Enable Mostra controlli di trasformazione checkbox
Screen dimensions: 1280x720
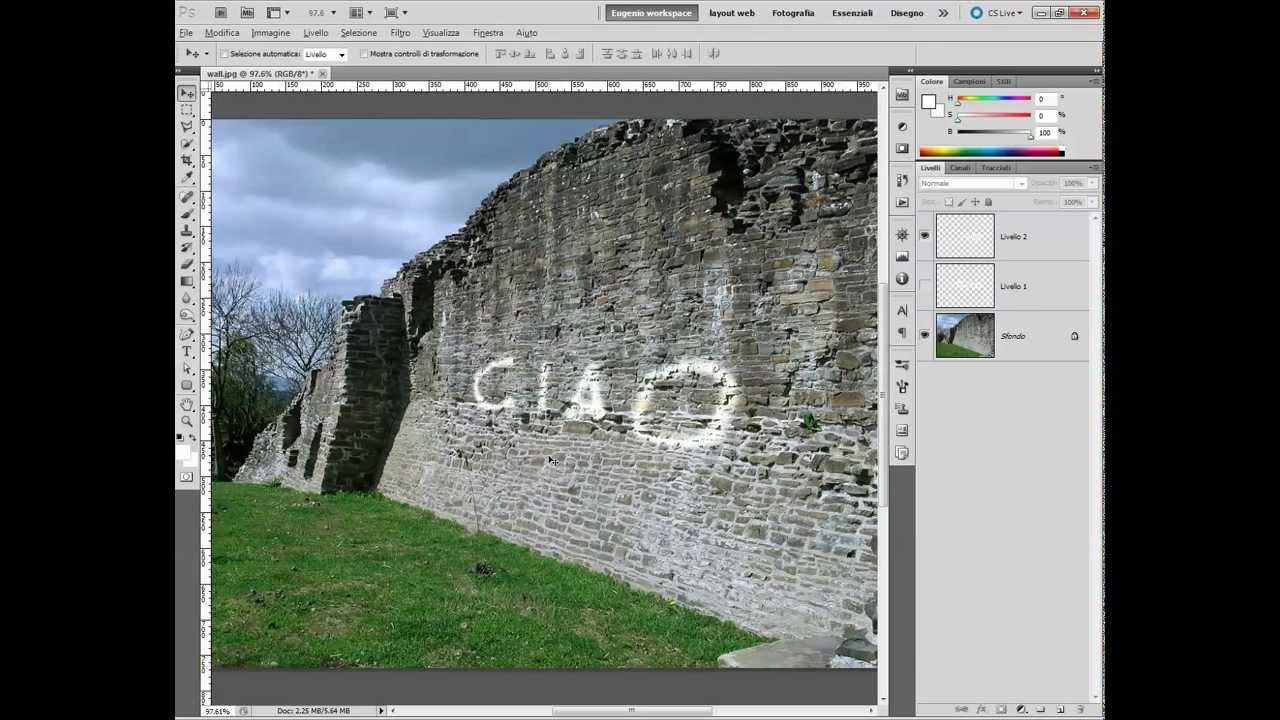tap(364, 54)
